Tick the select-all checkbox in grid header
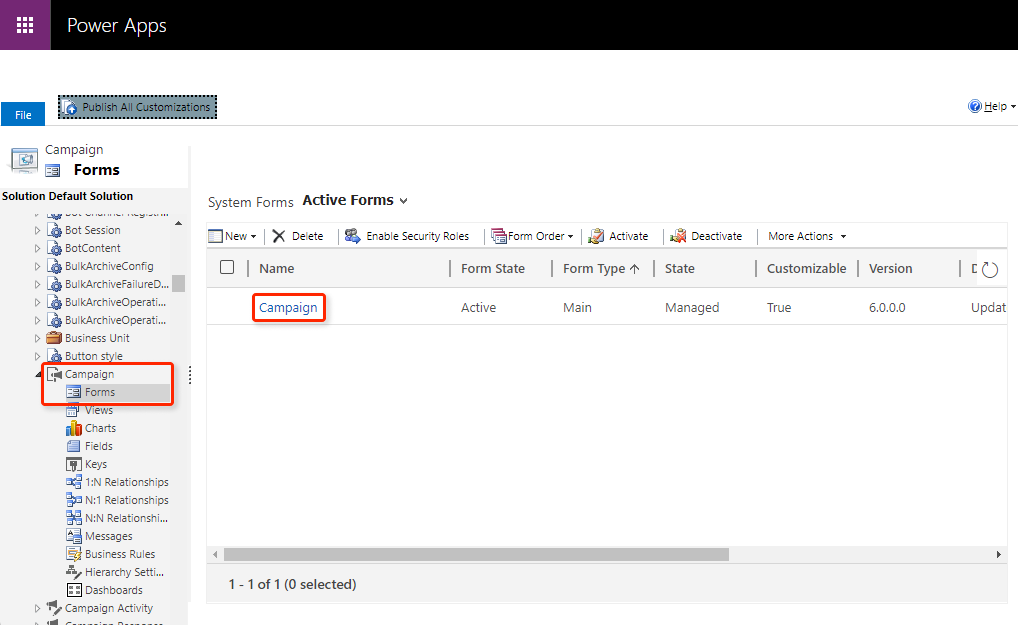Image resolution: width=1018 pixels, height=625 pixels. coord(227,267)
